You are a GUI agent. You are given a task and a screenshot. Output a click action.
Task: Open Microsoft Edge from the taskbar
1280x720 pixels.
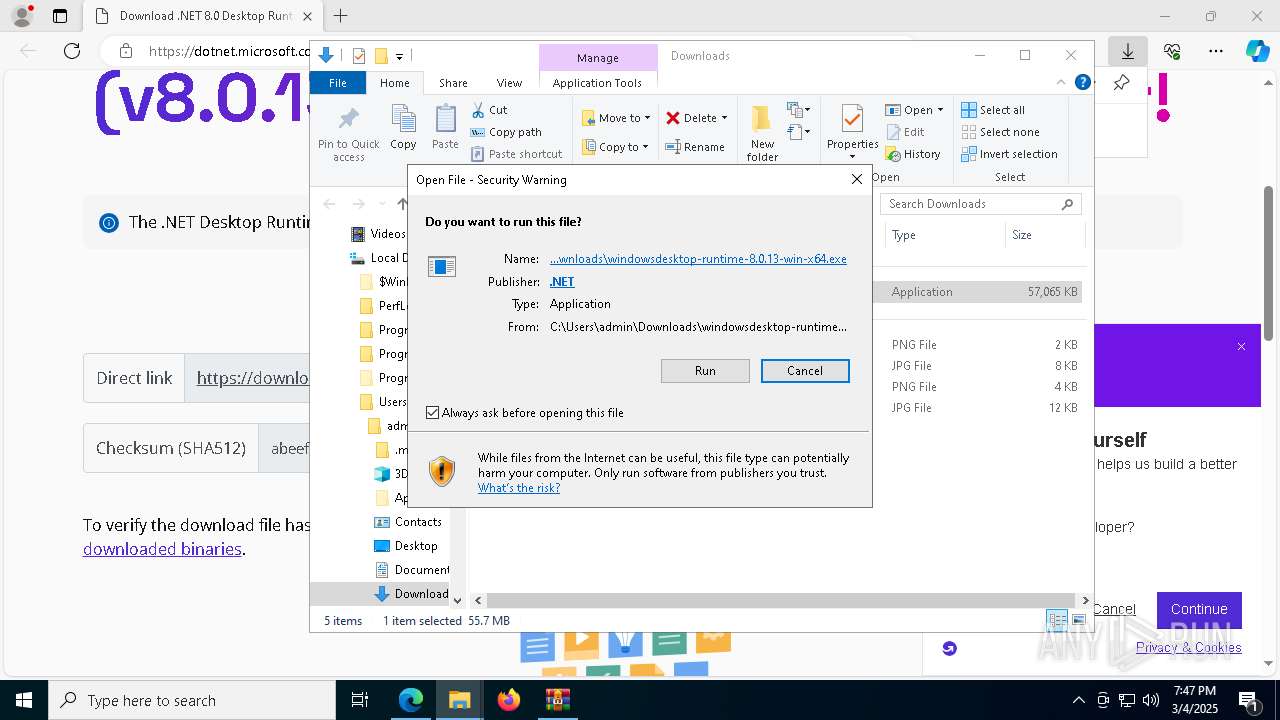tap(411, 700)
